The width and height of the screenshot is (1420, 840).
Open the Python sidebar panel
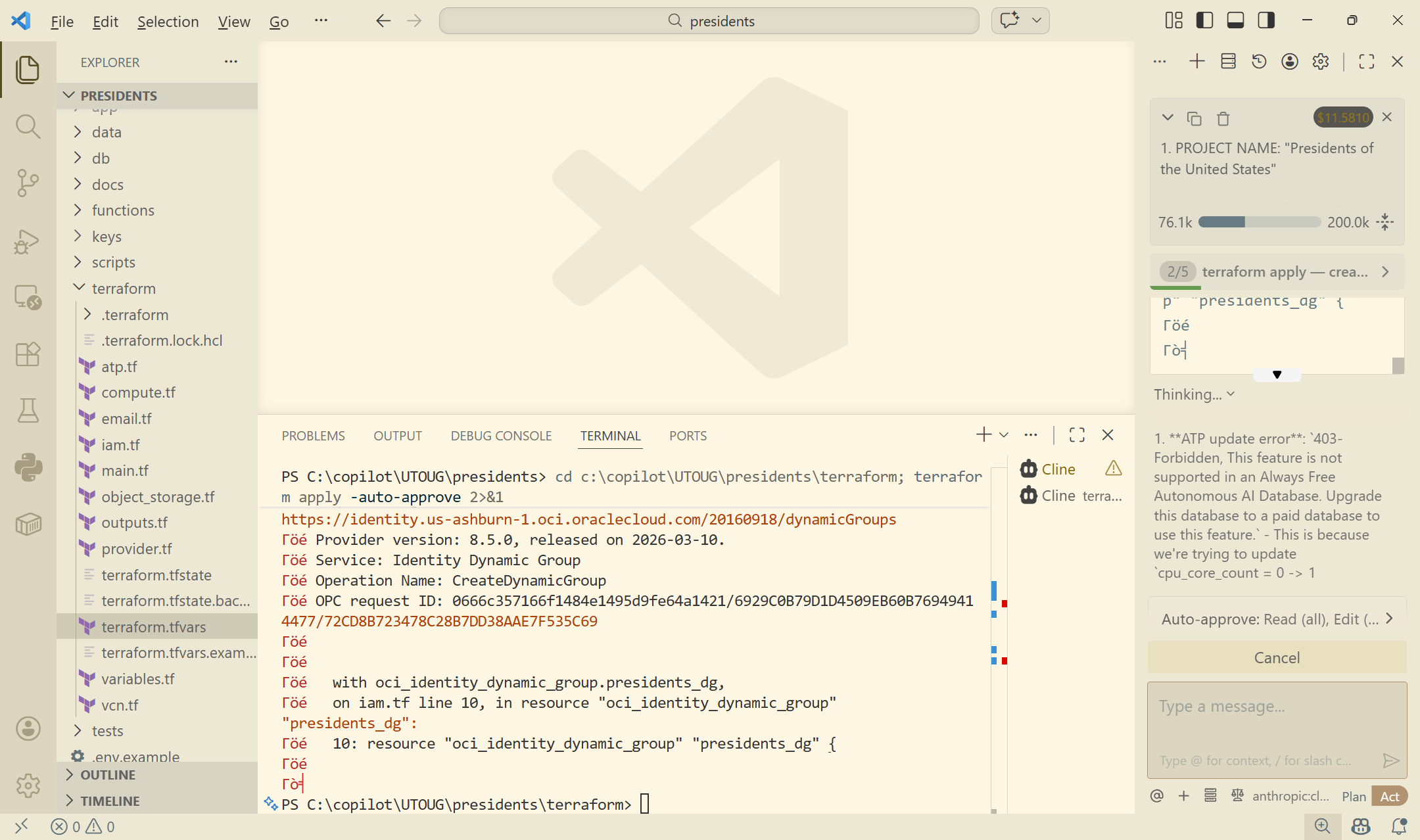tap(28, 467)
